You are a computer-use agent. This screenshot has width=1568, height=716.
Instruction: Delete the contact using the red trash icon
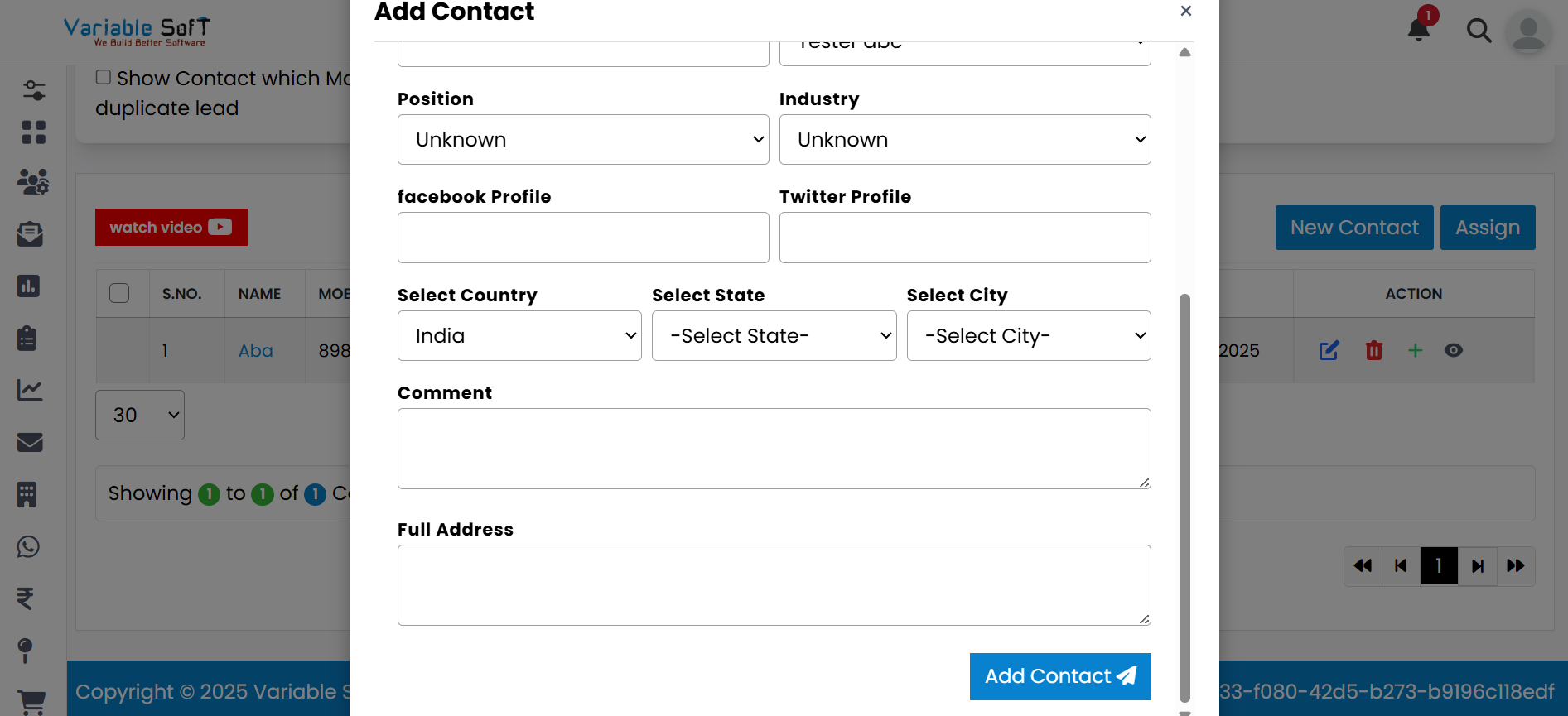coord(1373,350)
